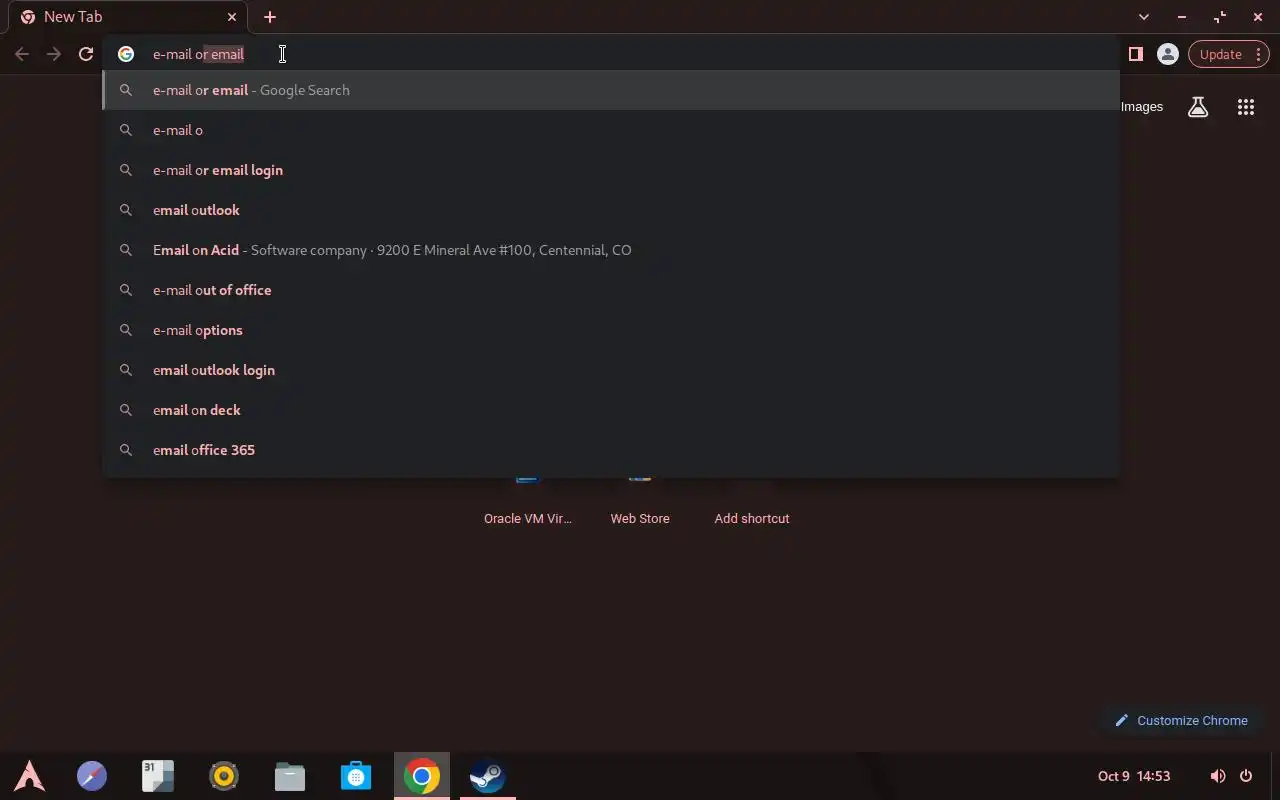Screen dimensions: 1280x800
Task: Open the file manager in the taskbar
Action: (290, 776)
